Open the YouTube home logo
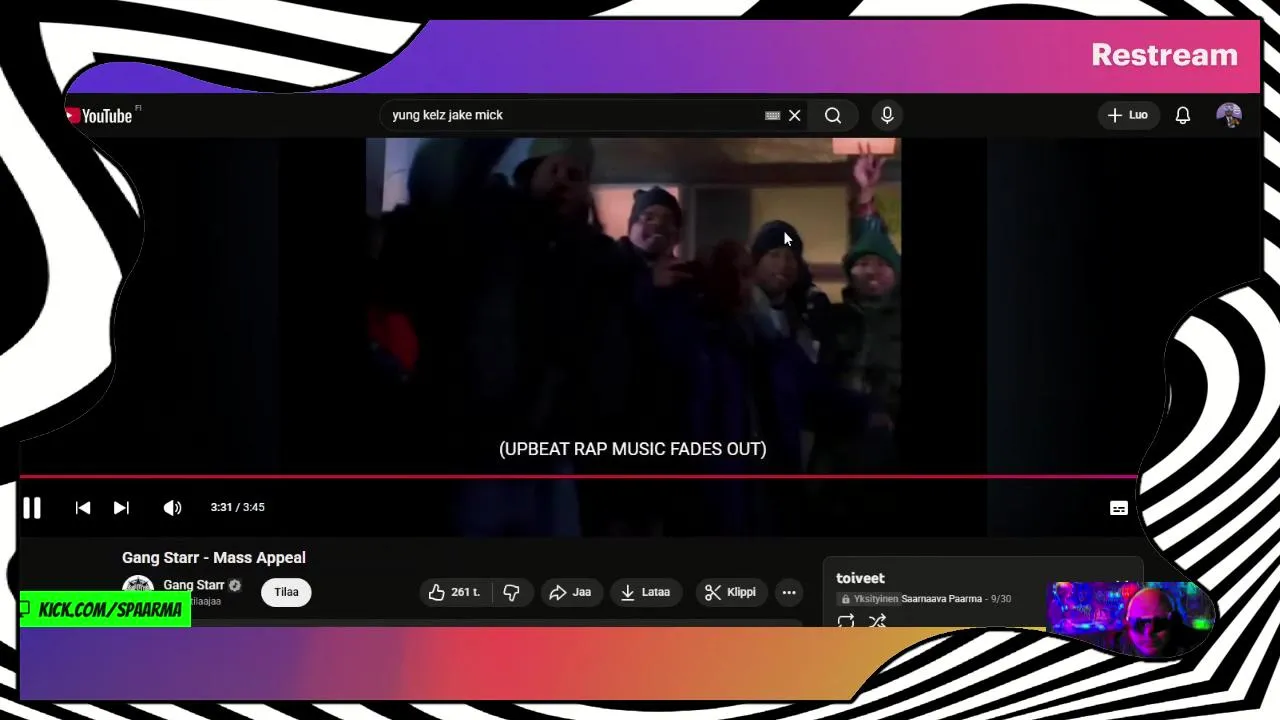The width and height of the screenshot is (1280, 720). tap(99, 116)
